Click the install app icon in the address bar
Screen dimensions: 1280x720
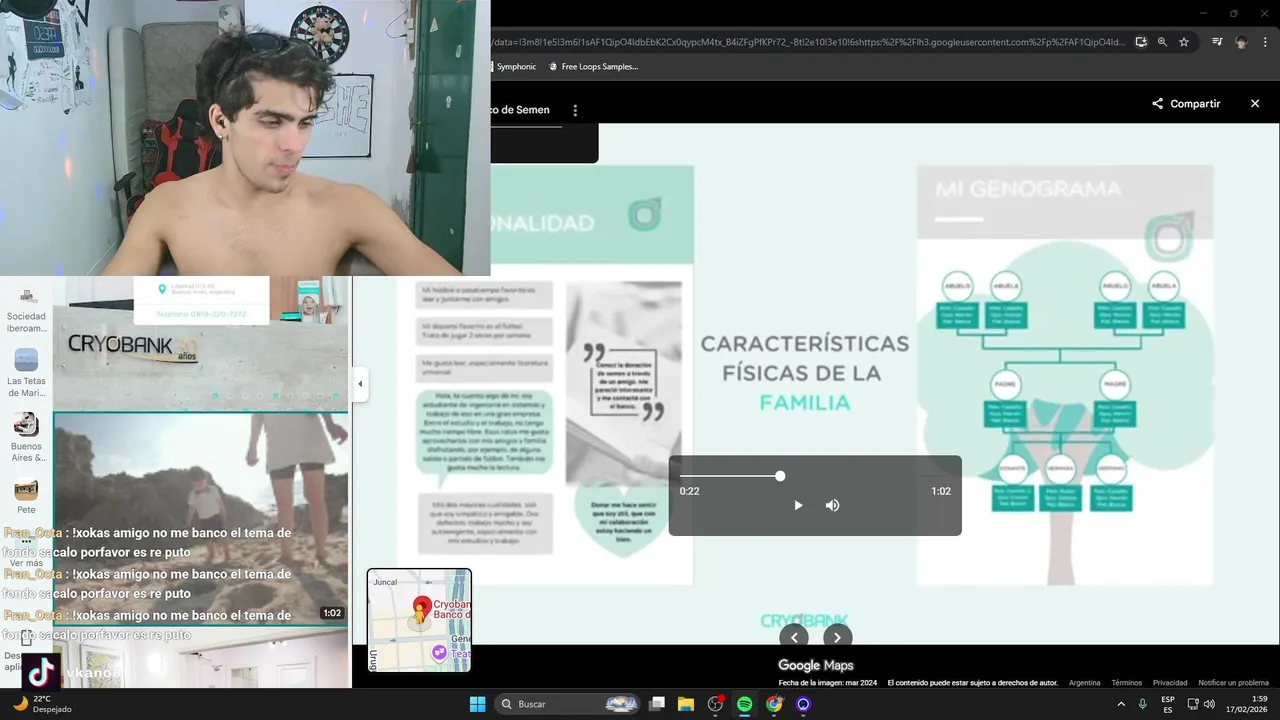point(1141,42)
